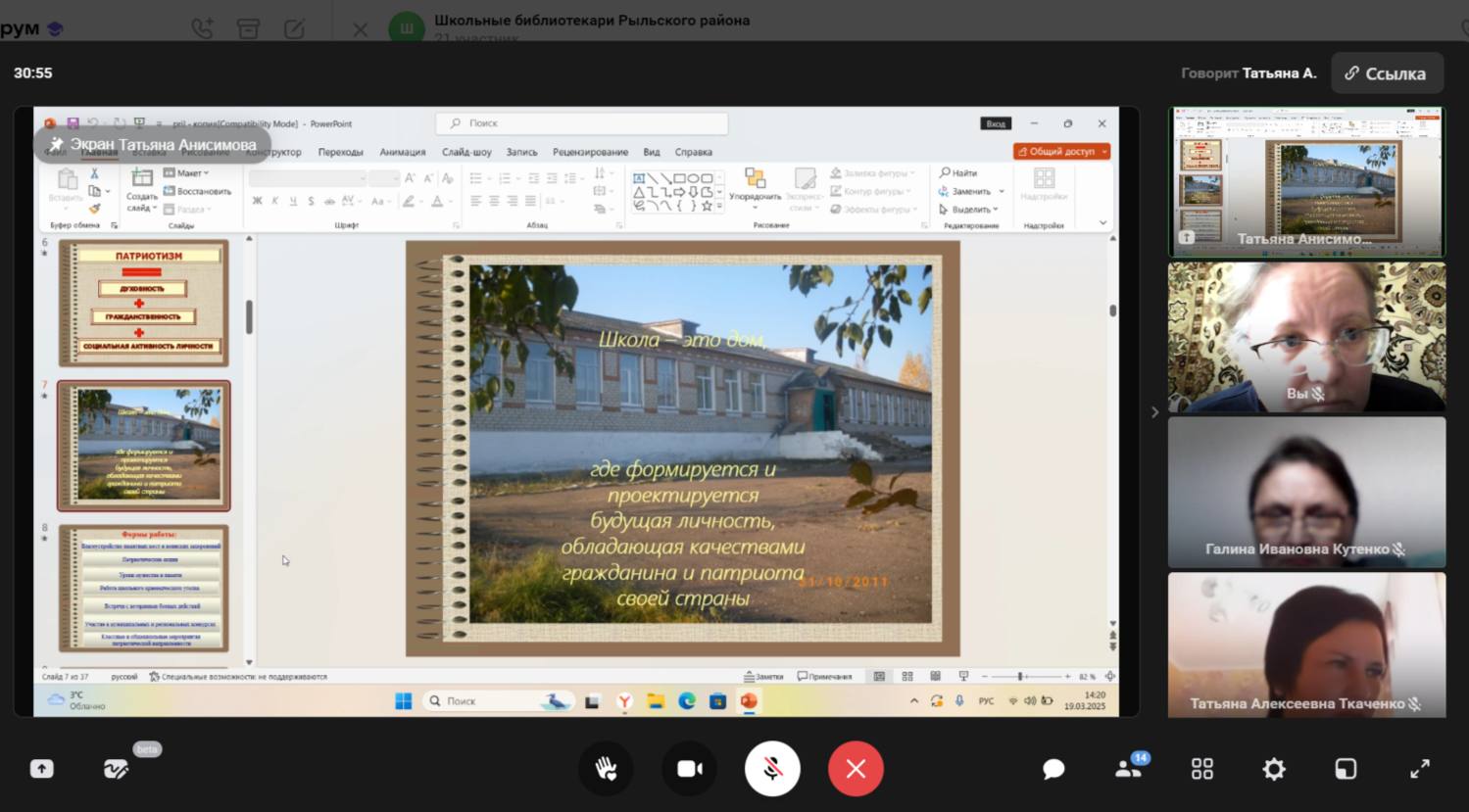Toggle italic К formatting
Image resolution: width=1469 pixels, height=812 pixels.
(x=275, y=201)
